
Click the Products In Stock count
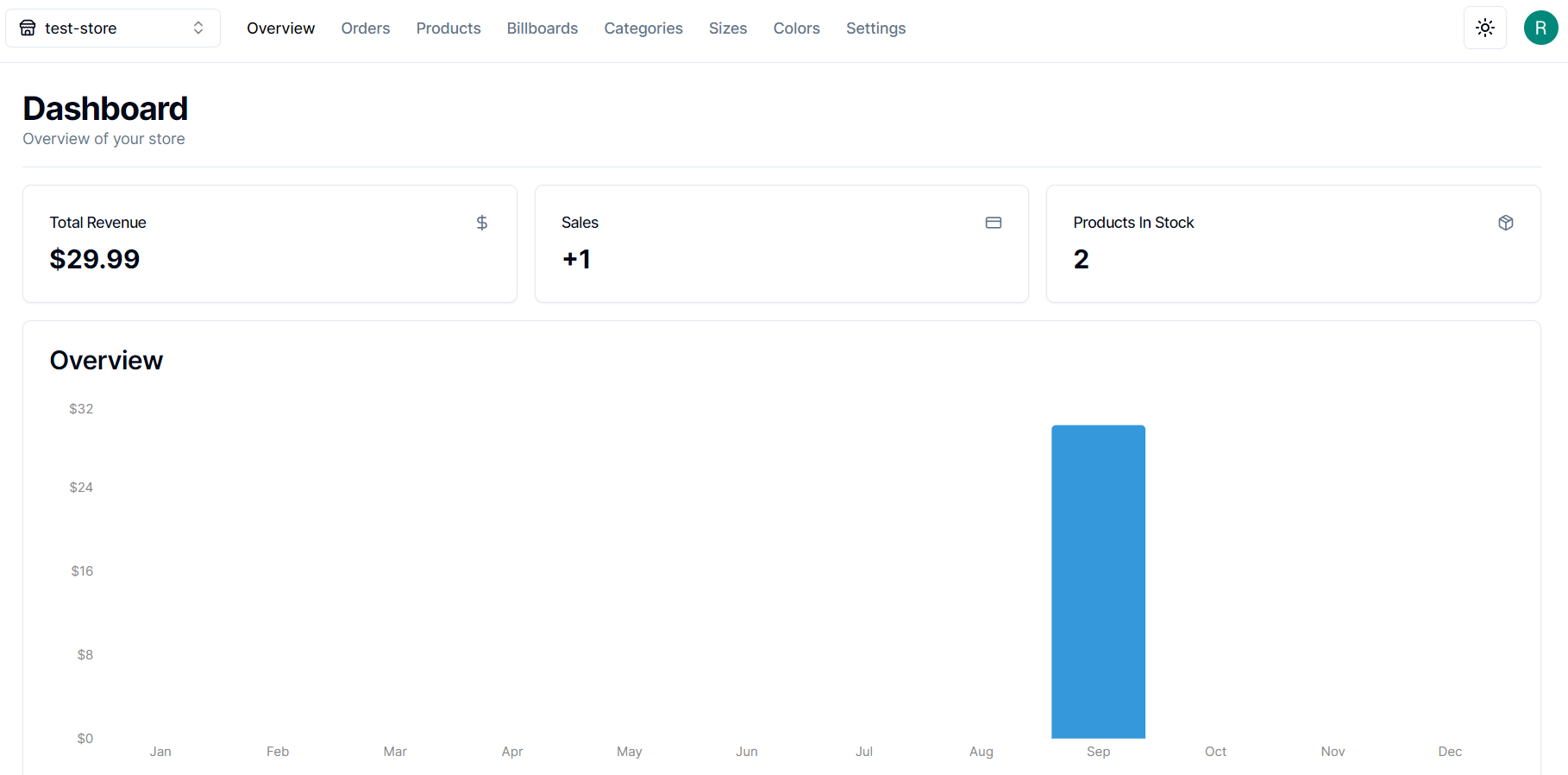(1081, 259)
